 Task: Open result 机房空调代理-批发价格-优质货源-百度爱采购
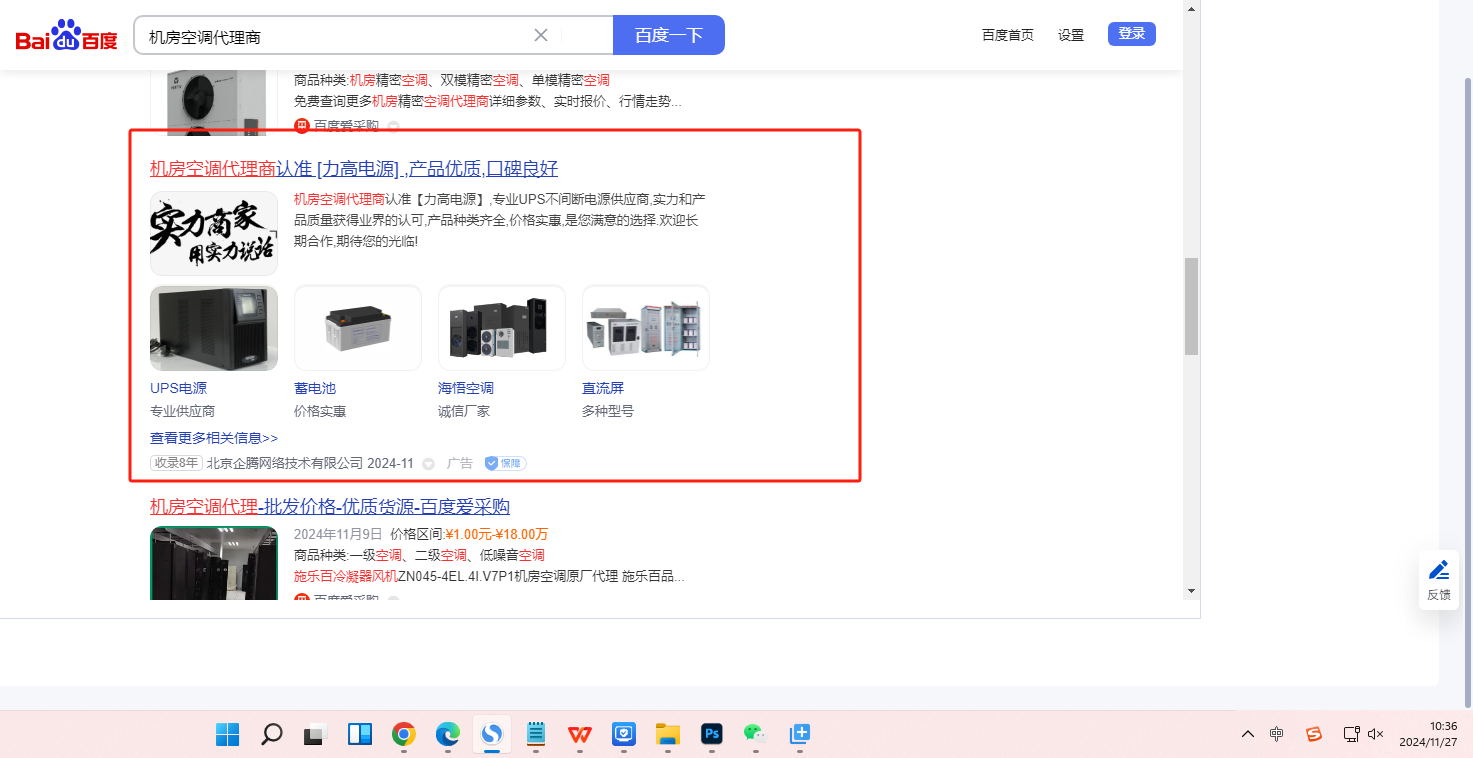330,506
